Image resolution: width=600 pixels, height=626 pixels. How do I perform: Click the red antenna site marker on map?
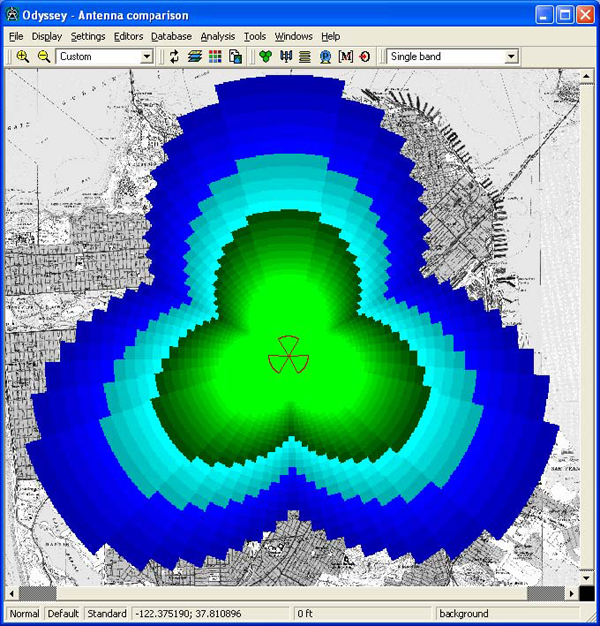click(x=283, y=356)
